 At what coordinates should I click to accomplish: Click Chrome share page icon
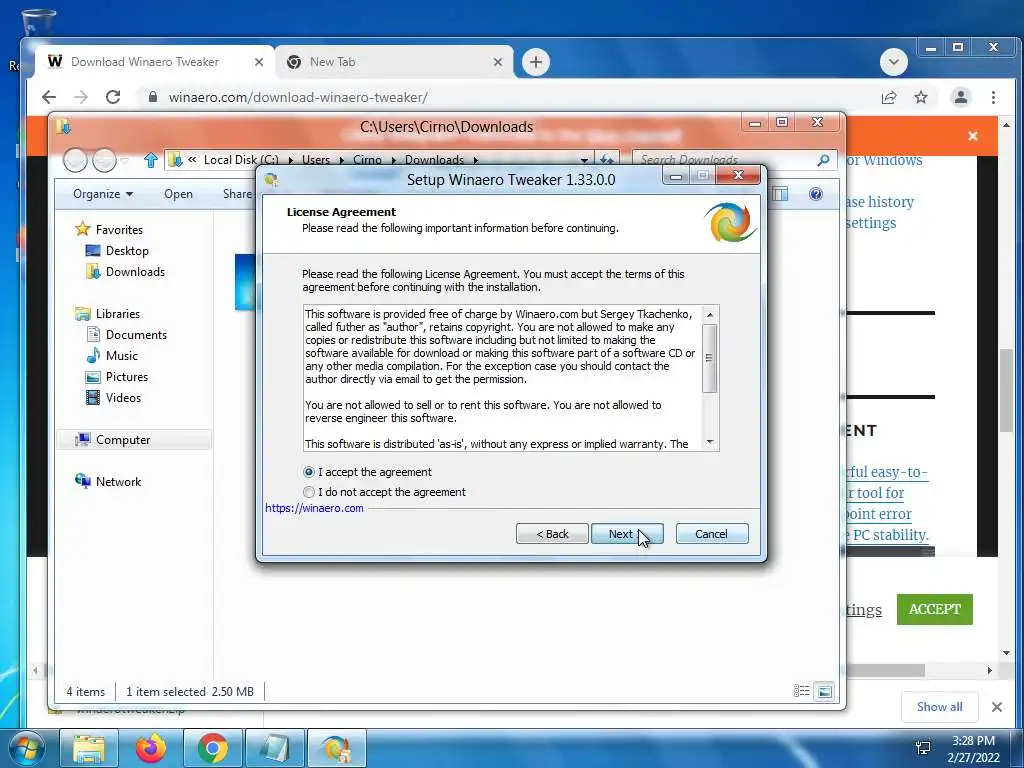889,97
